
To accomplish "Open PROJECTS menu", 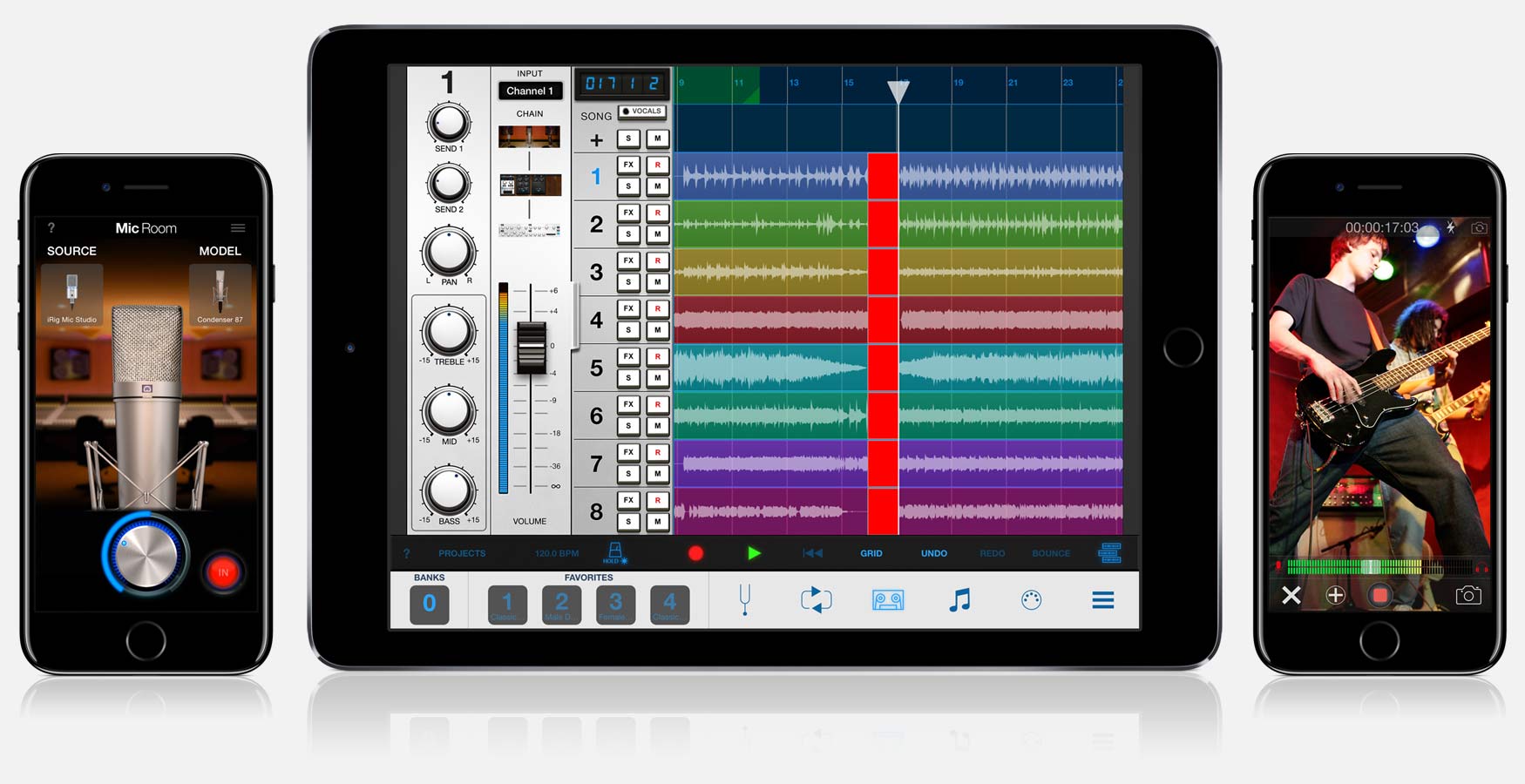I will 462,553.
